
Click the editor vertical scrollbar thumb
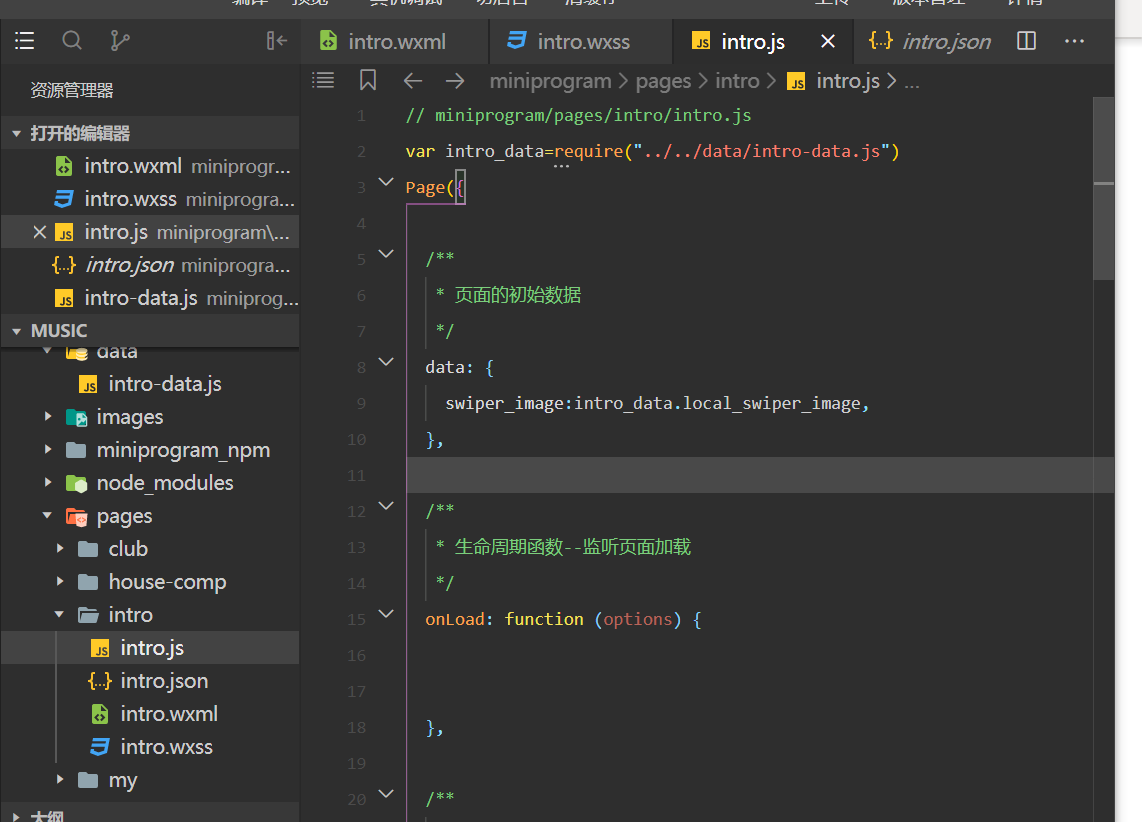1103,189
